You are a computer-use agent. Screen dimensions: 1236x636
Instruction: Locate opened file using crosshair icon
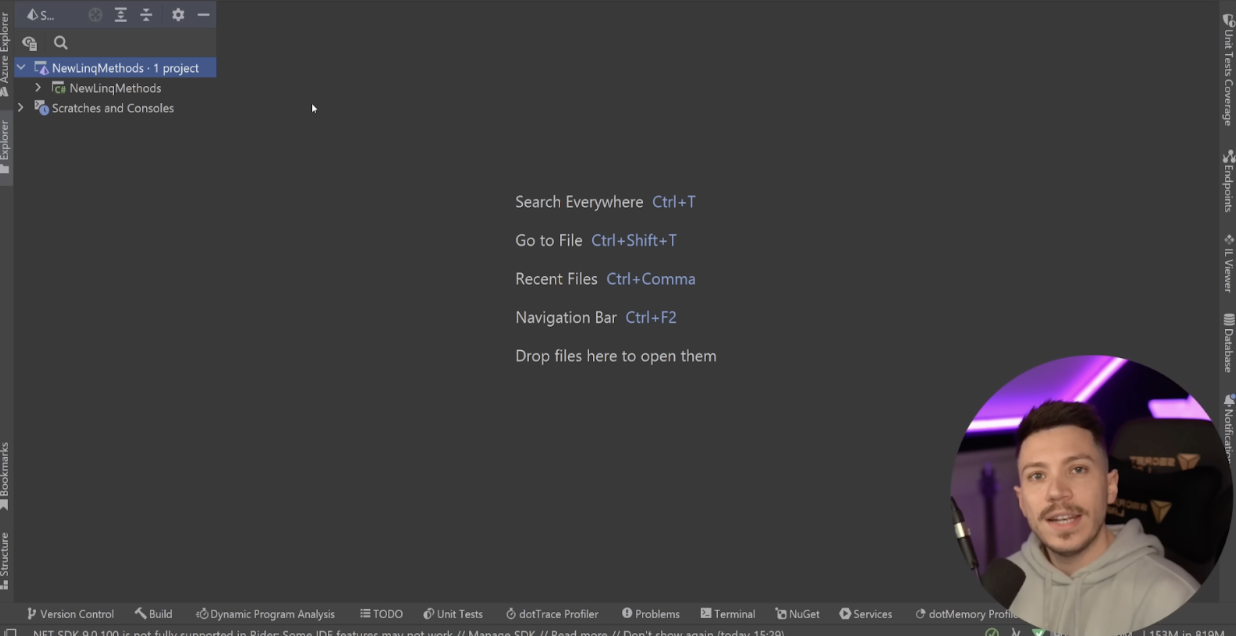(x=95, y=14)
